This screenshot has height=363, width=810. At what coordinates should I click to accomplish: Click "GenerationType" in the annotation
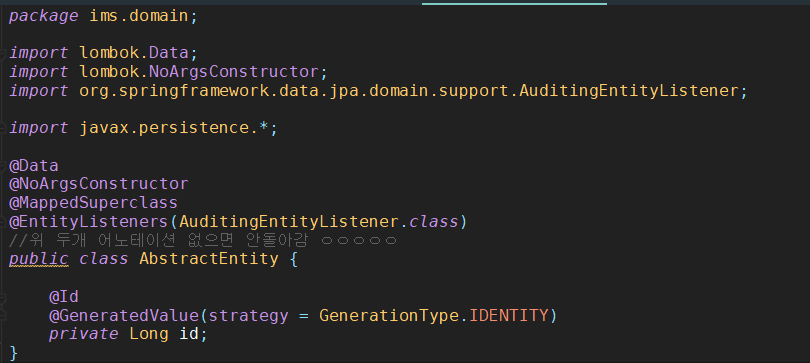point(389,315)
